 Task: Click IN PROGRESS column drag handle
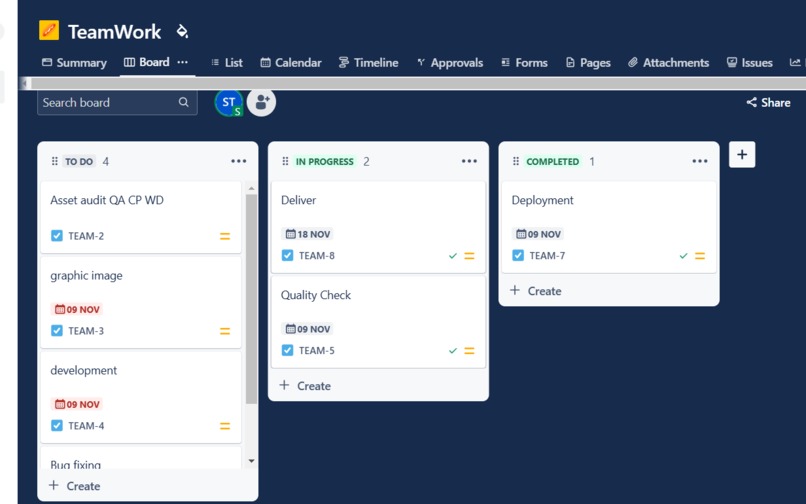tap(285, 161)
